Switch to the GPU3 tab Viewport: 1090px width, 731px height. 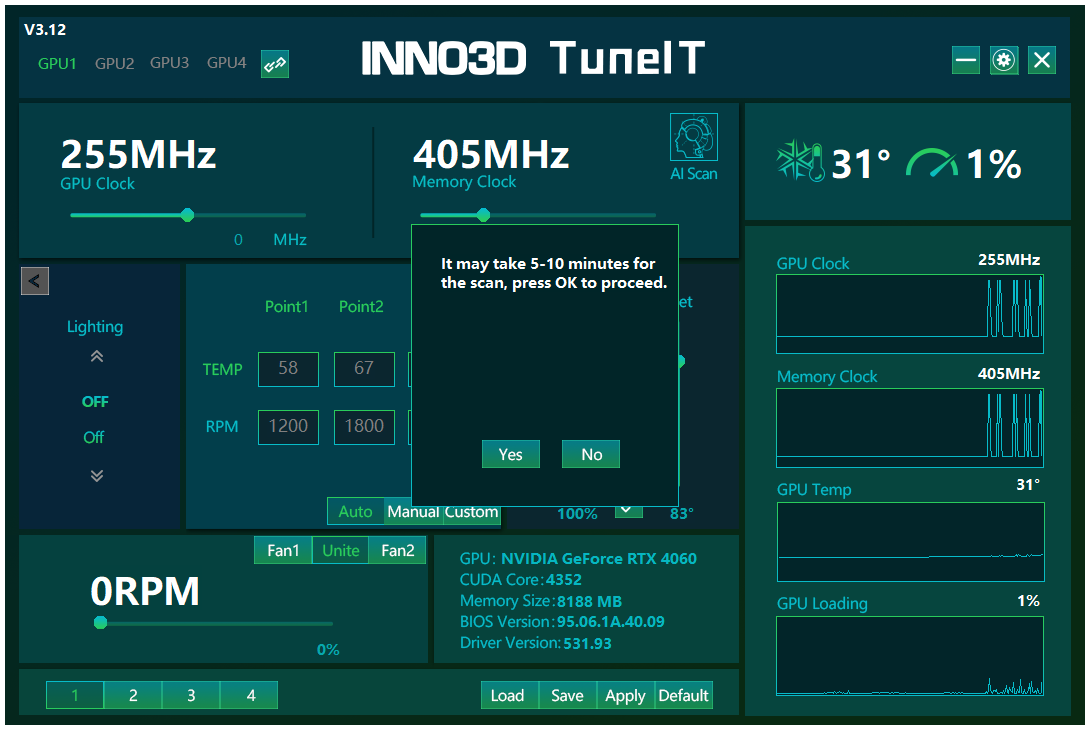(x=170, y=63)
